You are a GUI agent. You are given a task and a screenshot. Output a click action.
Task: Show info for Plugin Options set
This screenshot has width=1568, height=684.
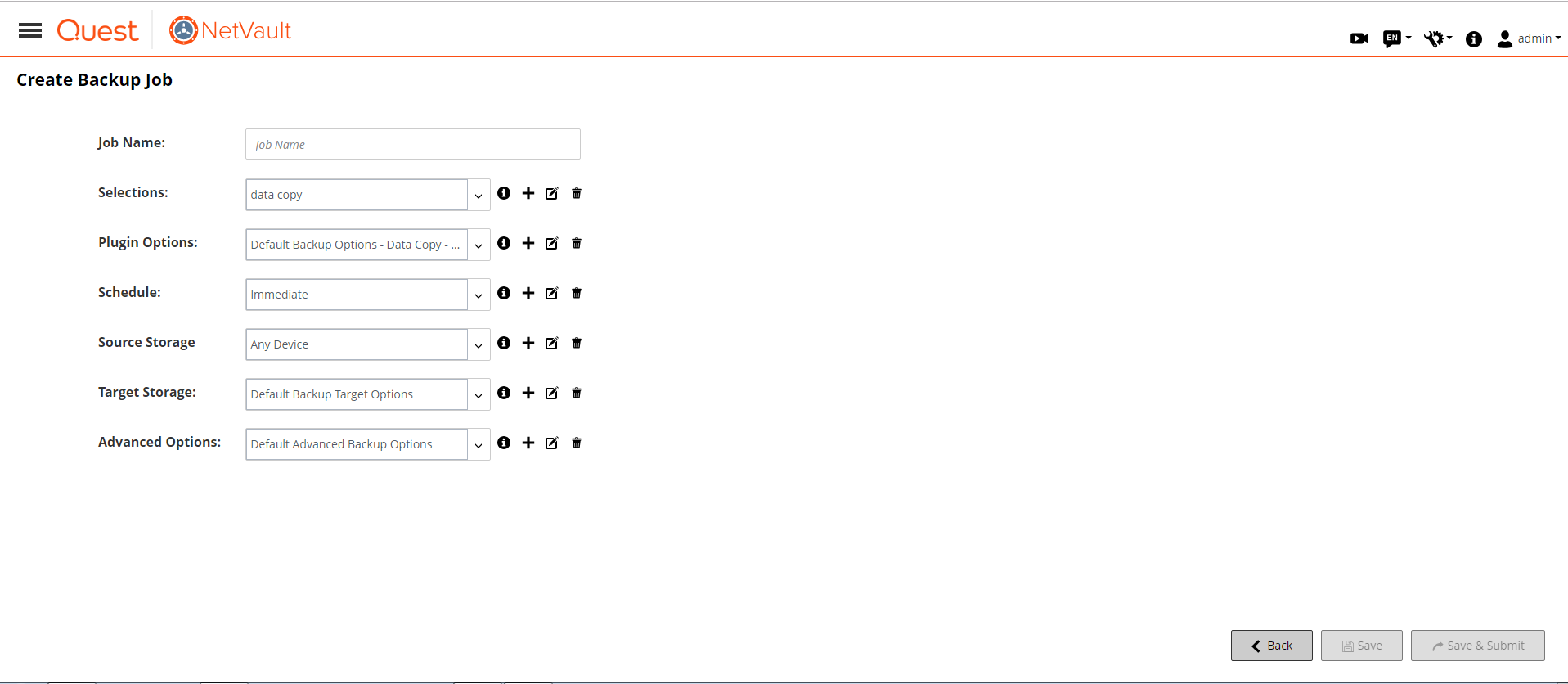pyautogui.click(x=504, y=243)
